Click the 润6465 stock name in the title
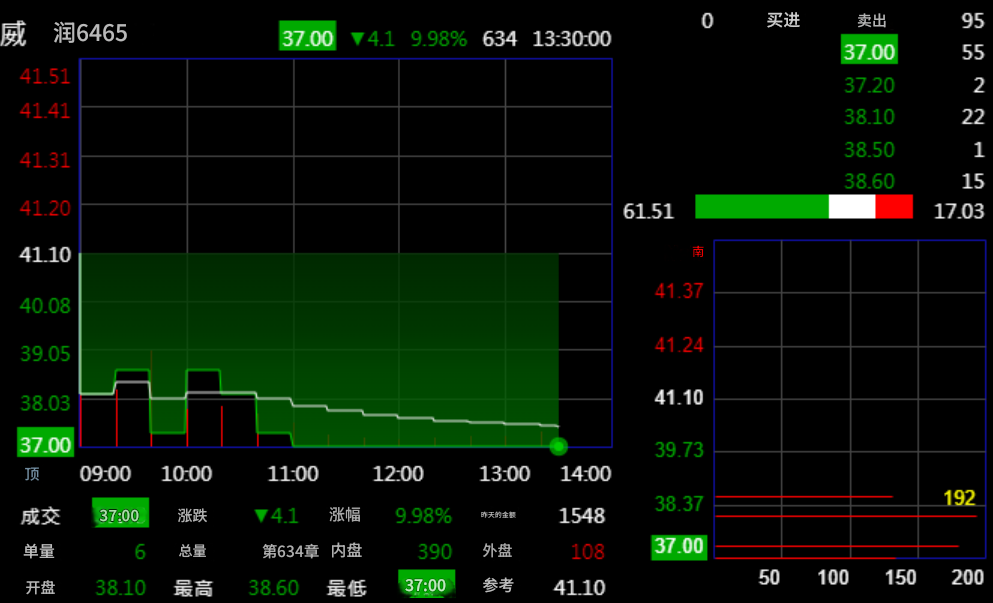The width and height of the screenshot is (993, 603). tap(91, 34)
